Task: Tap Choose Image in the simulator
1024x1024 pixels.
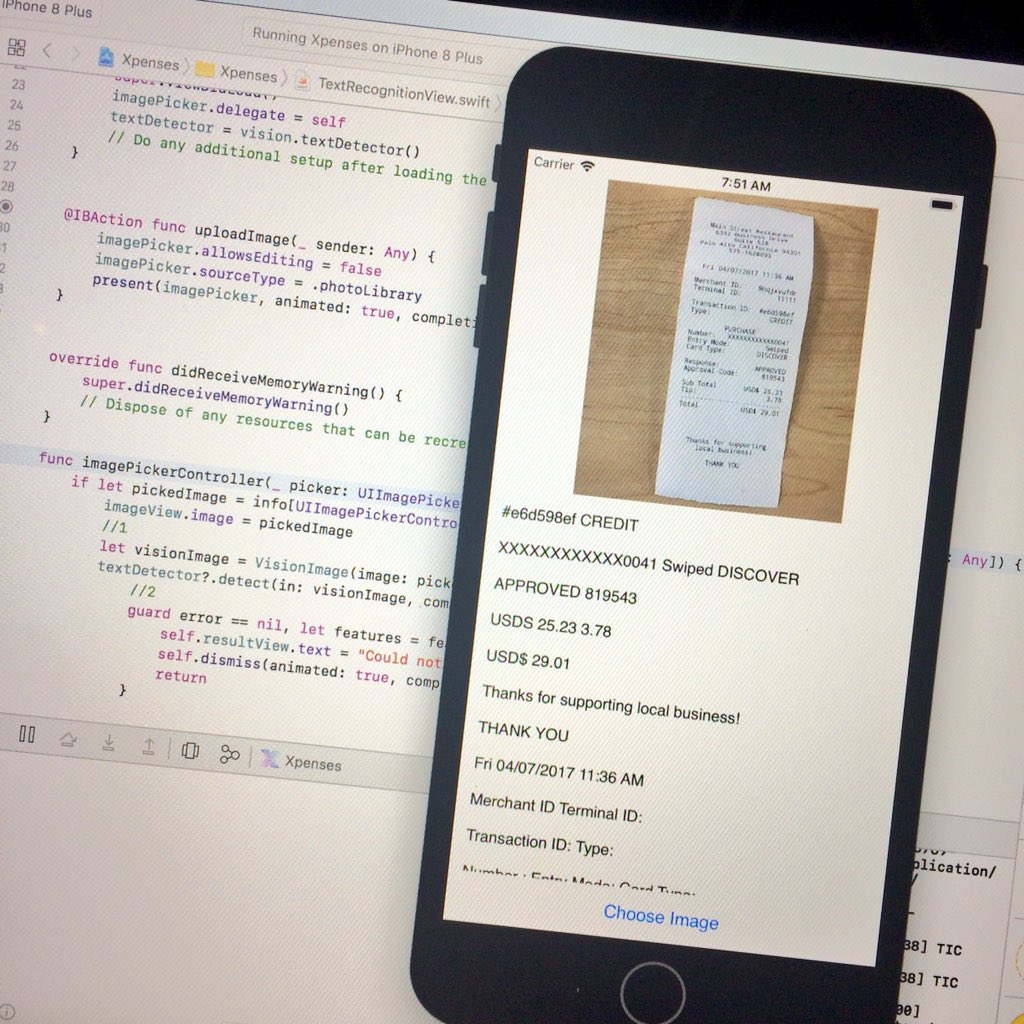Action: (661, 916)
